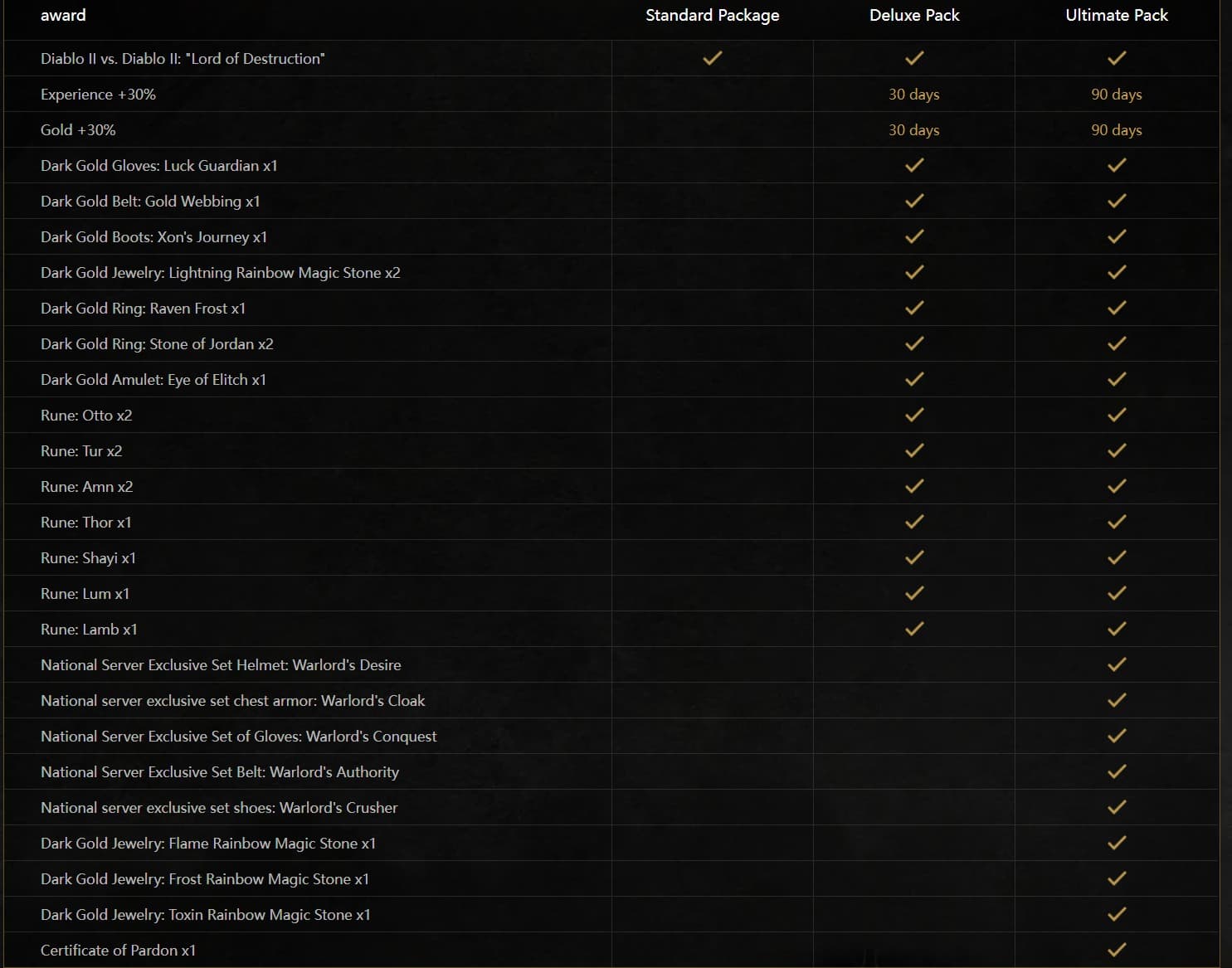Click Deluxe checkmark for Raven Frost ring
The height and width of the screenshot is (968, 1232).
[x=914, y=308]
